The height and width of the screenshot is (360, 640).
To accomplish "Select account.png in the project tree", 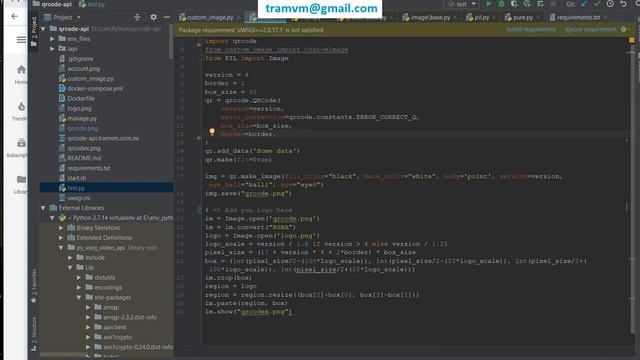I will coord(80,69).
